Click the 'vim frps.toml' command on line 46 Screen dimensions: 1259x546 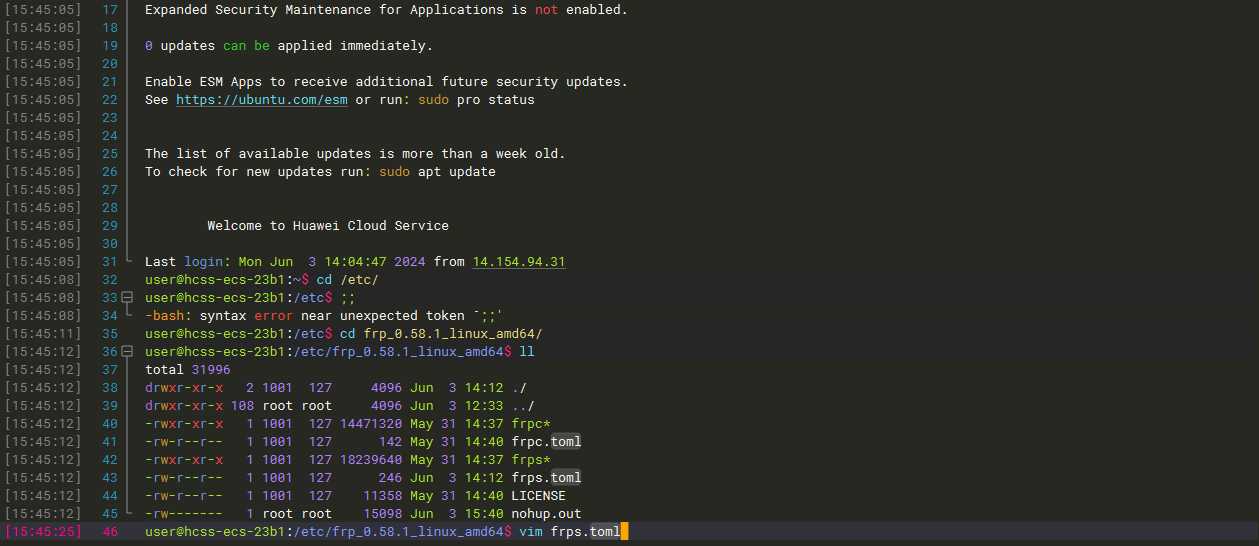pyautogui.click(x=570, y=532)
